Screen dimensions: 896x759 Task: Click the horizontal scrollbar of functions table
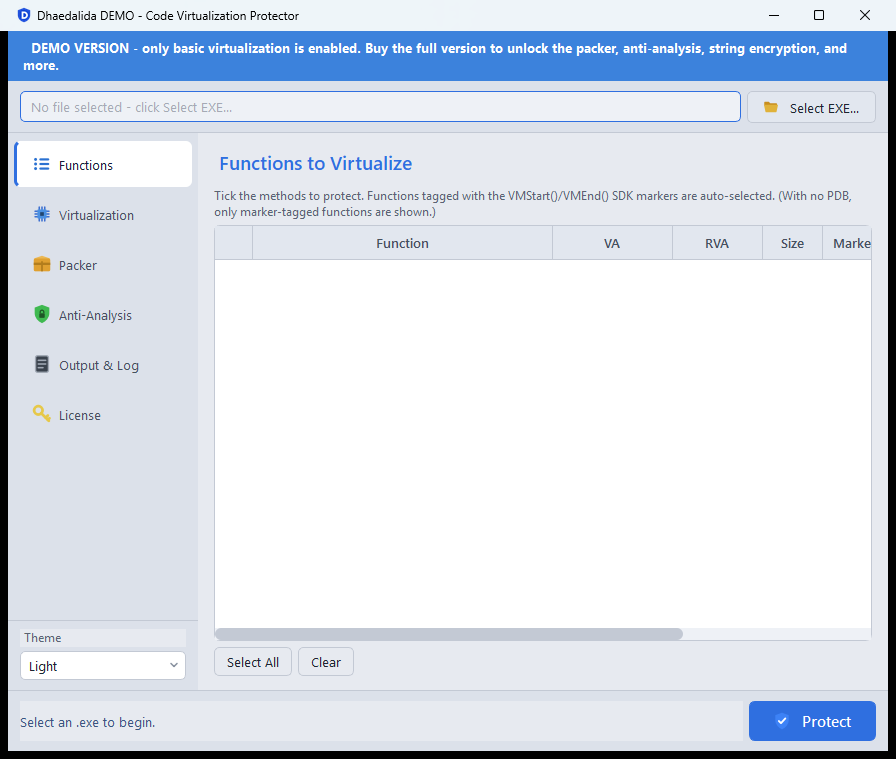click(449, 634)
